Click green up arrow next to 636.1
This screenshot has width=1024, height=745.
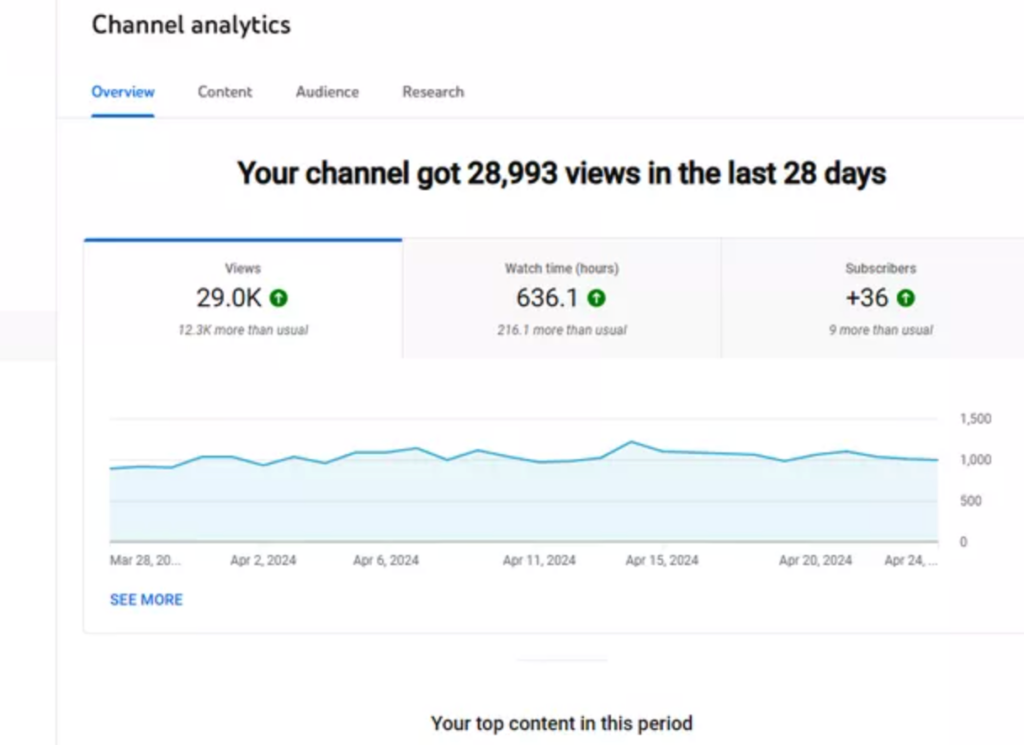tap(596, 298)
